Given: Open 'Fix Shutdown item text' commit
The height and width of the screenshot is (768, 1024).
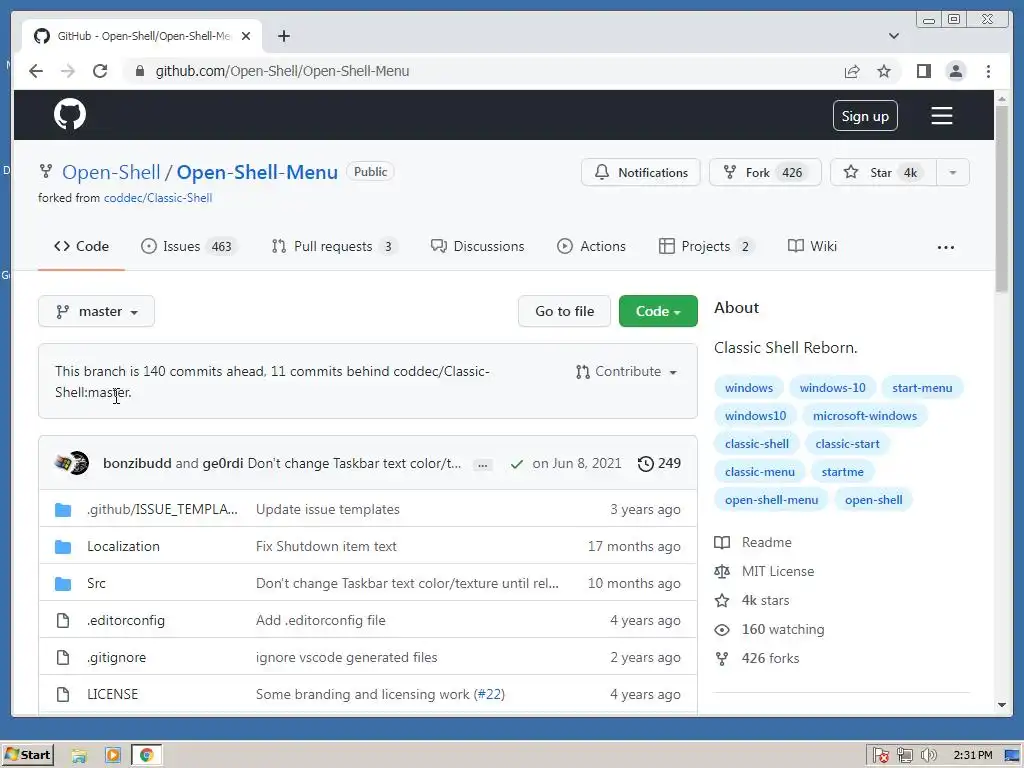Looking at the screenshot, I should coord(326,547).
